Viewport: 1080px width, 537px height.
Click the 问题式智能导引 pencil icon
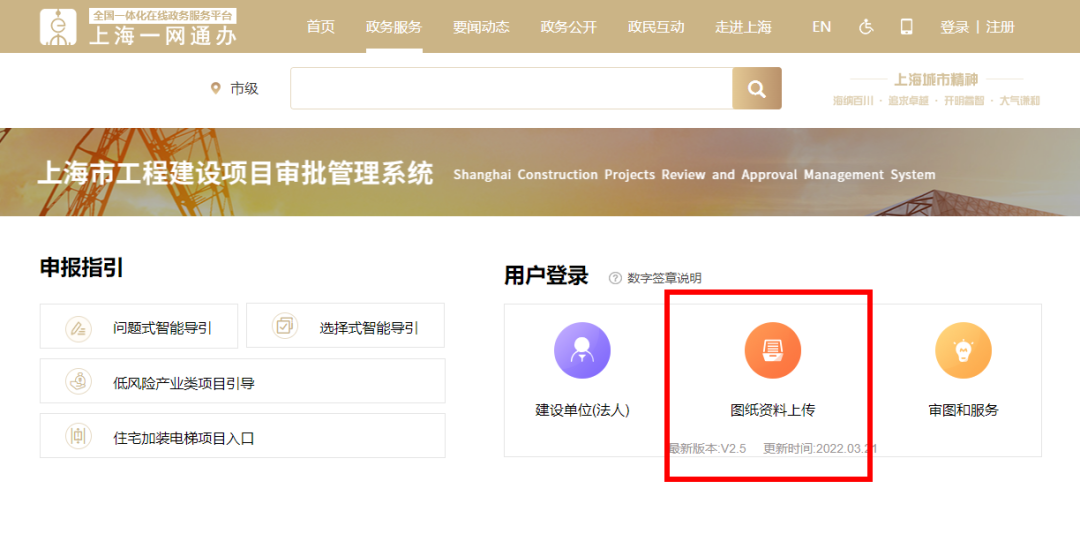[77, 328]
